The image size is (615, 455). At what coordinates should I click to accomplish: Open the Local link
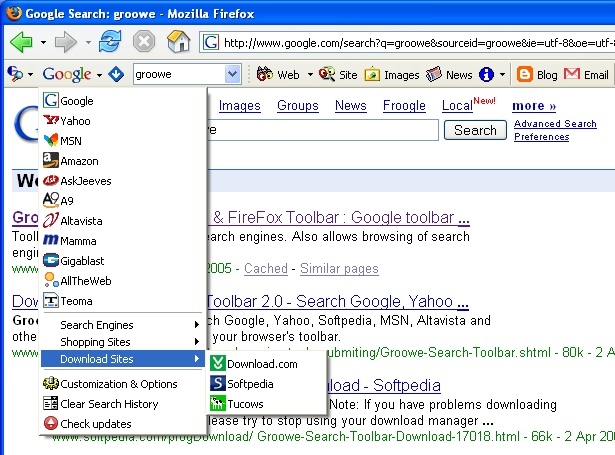point(457,106)
